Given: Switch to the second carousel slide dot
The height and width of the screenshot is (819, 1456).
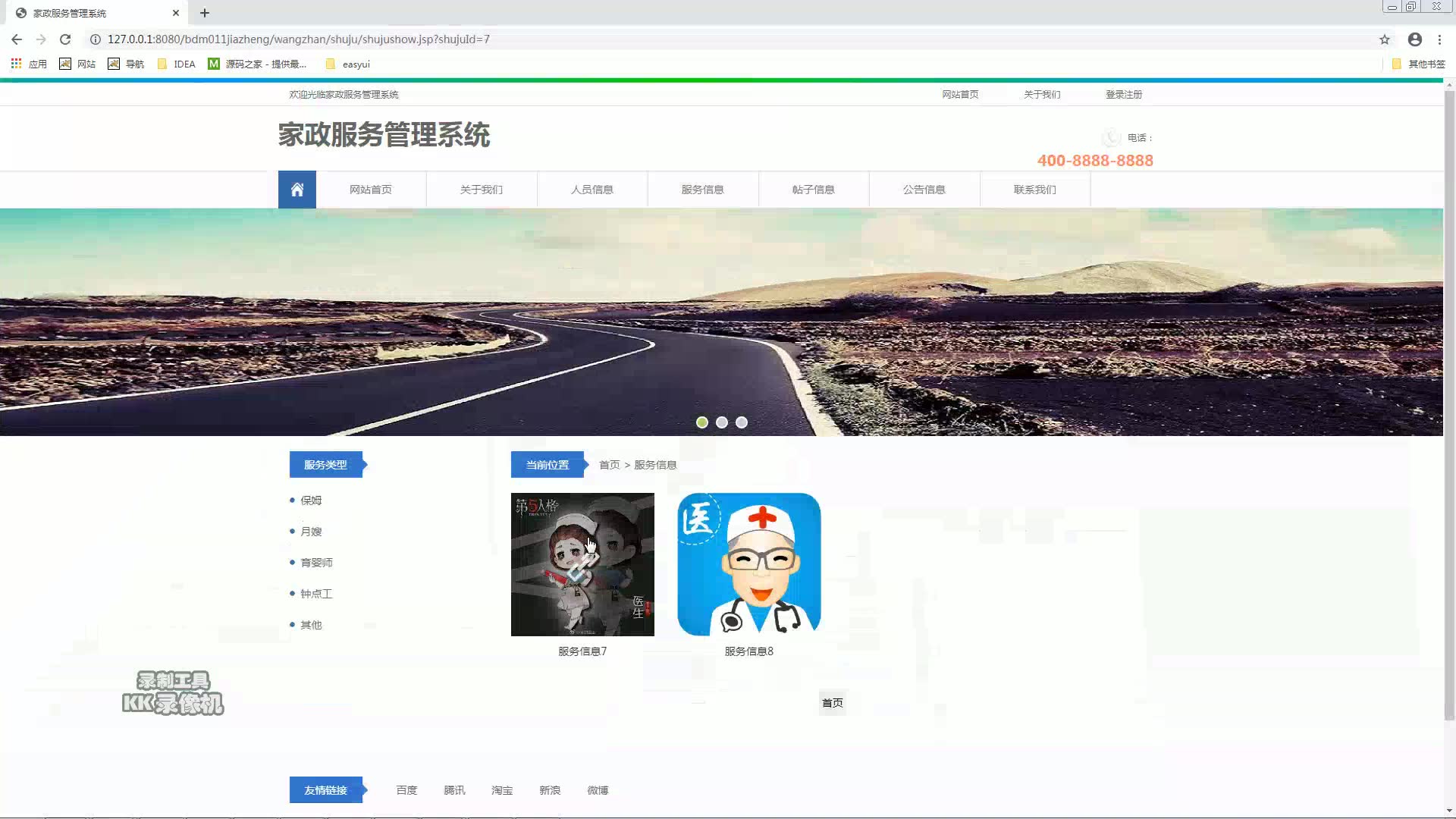Looking at the screenshot, I should 722,422.
